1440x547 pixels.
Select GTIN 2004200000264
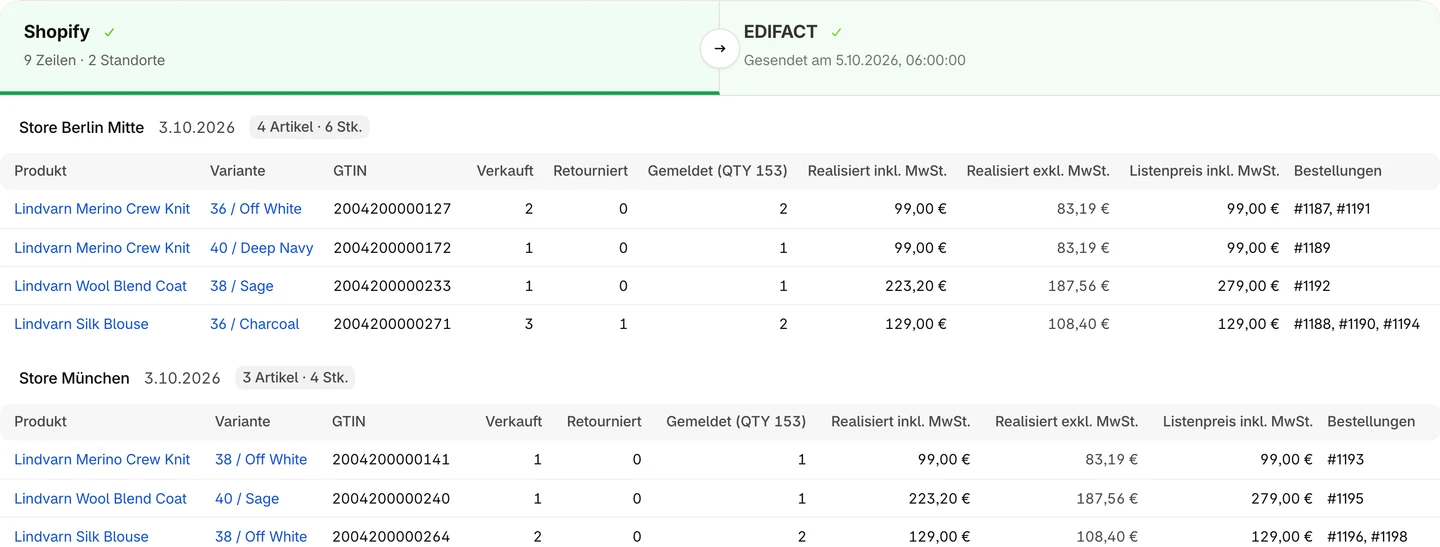(x=391, y=537)
